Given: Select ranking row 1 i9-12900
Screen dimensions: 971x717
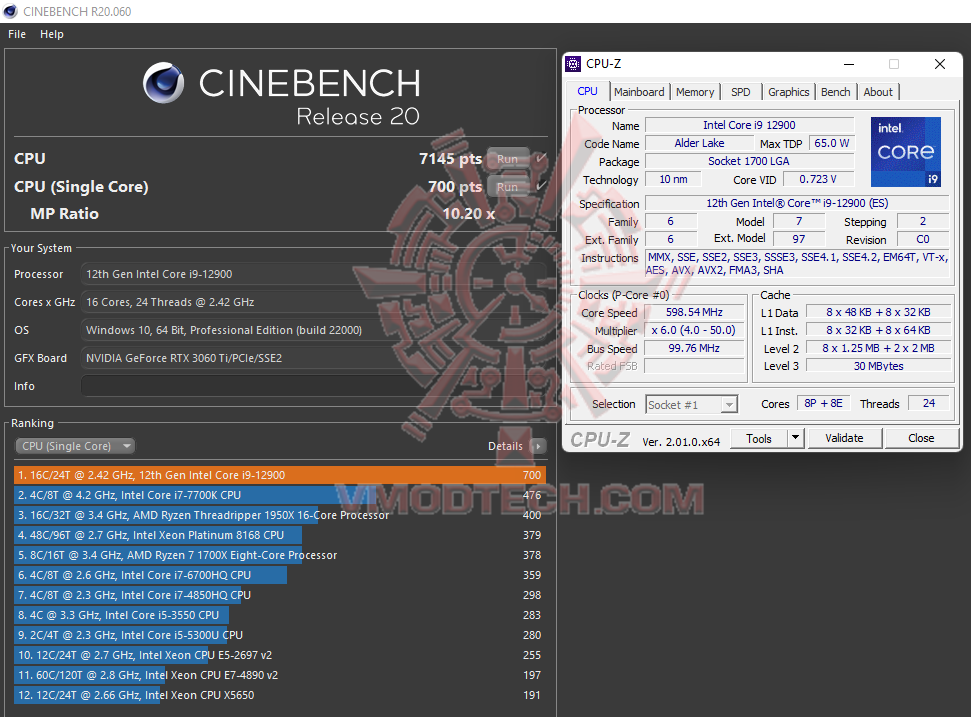Looking at the screenshot, I should [280, 475].
